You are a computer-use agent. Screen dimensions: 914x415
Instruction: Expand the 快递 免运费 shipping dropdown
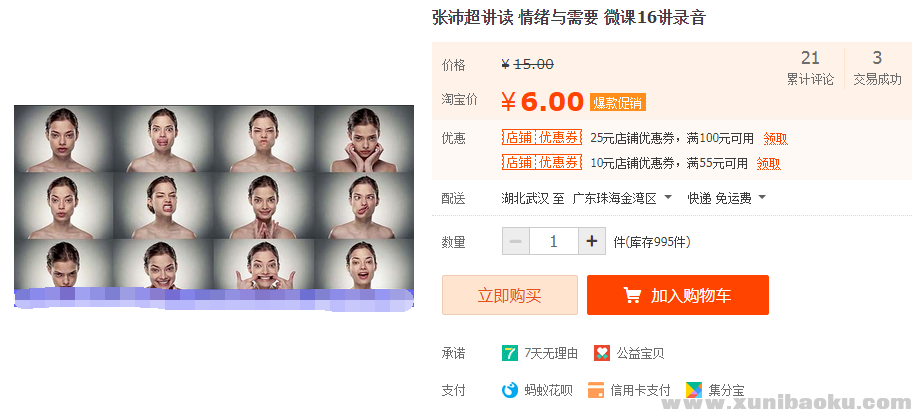pos(726,198)
